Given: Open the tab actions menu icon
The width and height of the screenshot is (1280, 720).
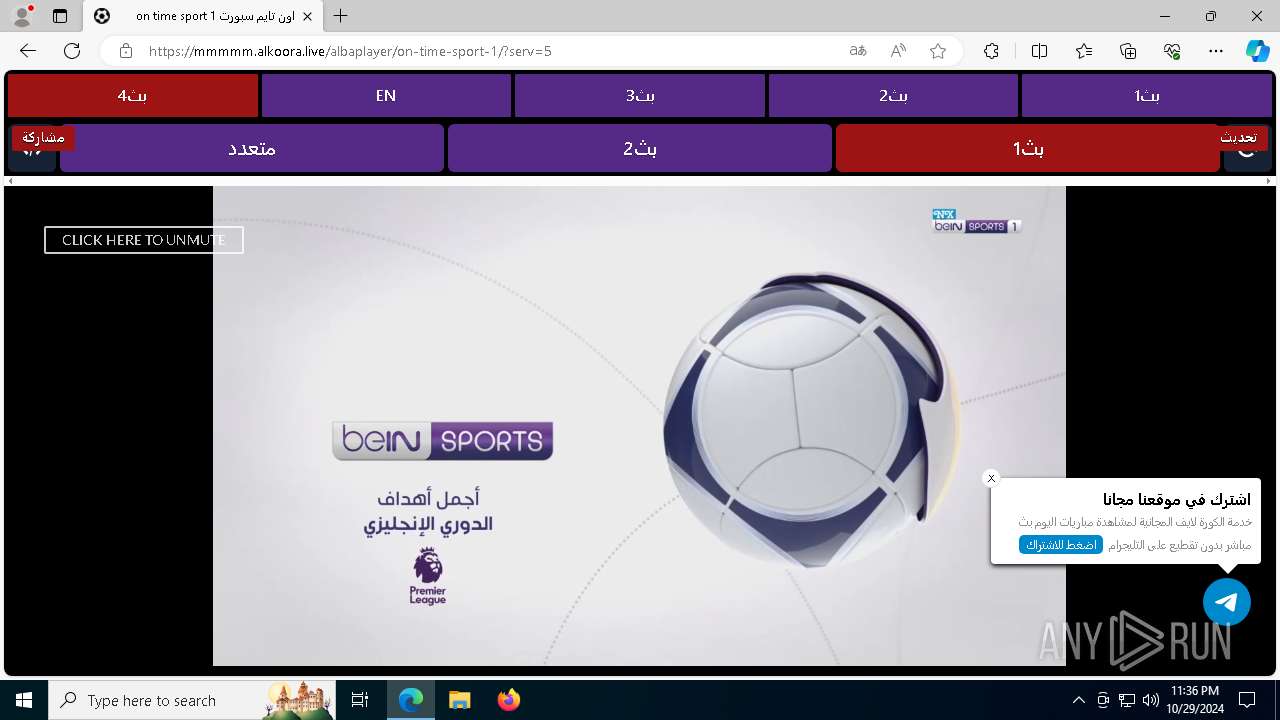Looking at the screenshot, I should tap(60, 16).
